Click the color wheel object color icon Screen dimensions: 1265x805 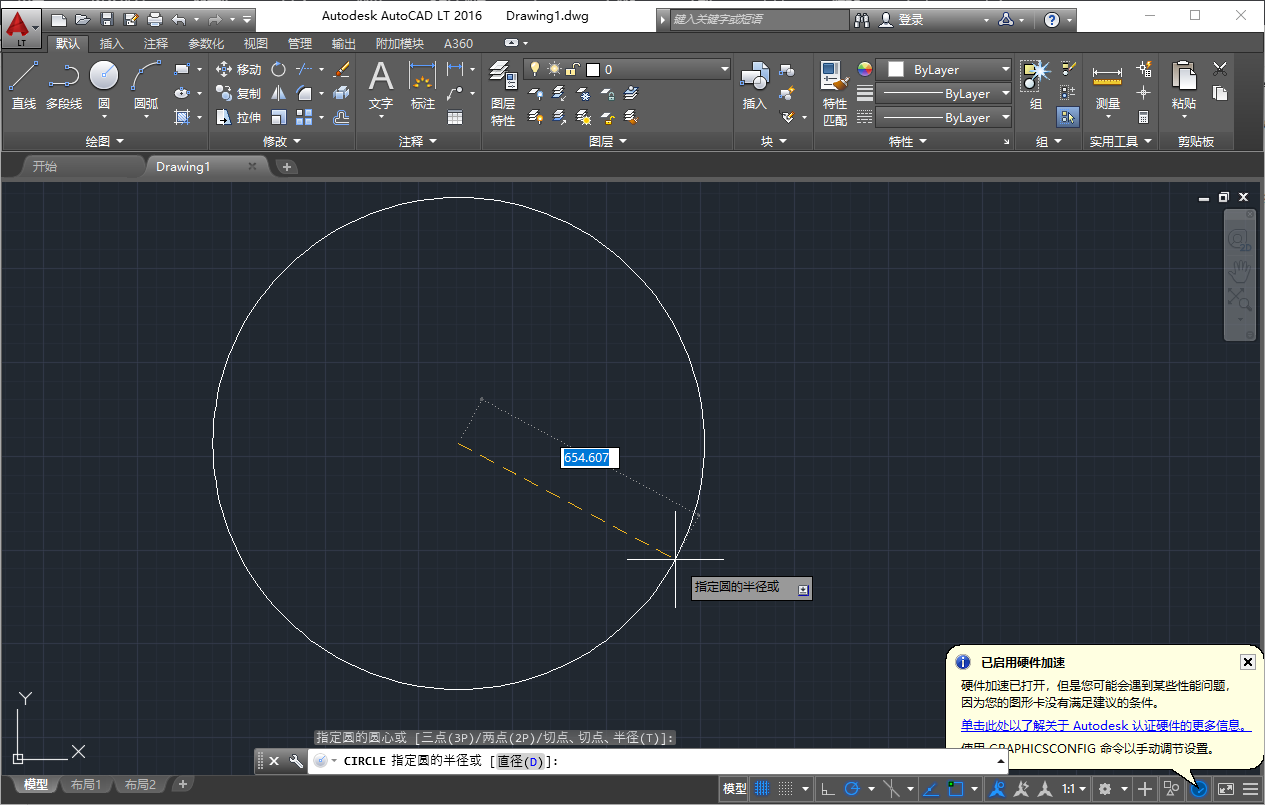coord(865,69)
